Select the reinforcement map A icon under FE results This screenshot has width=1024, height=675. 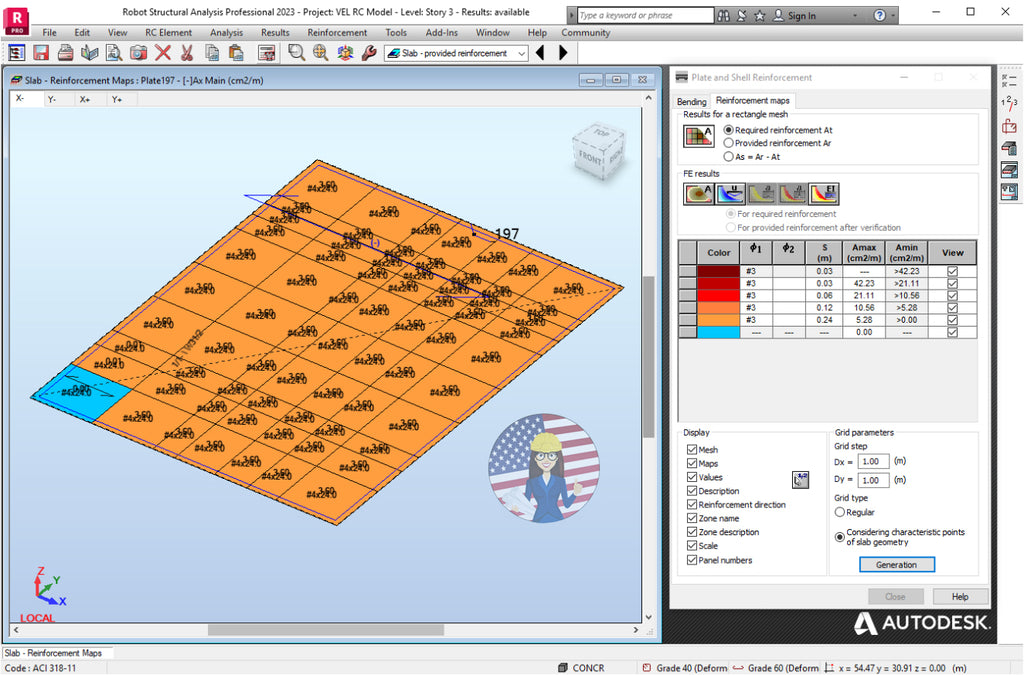pos(697,193)
